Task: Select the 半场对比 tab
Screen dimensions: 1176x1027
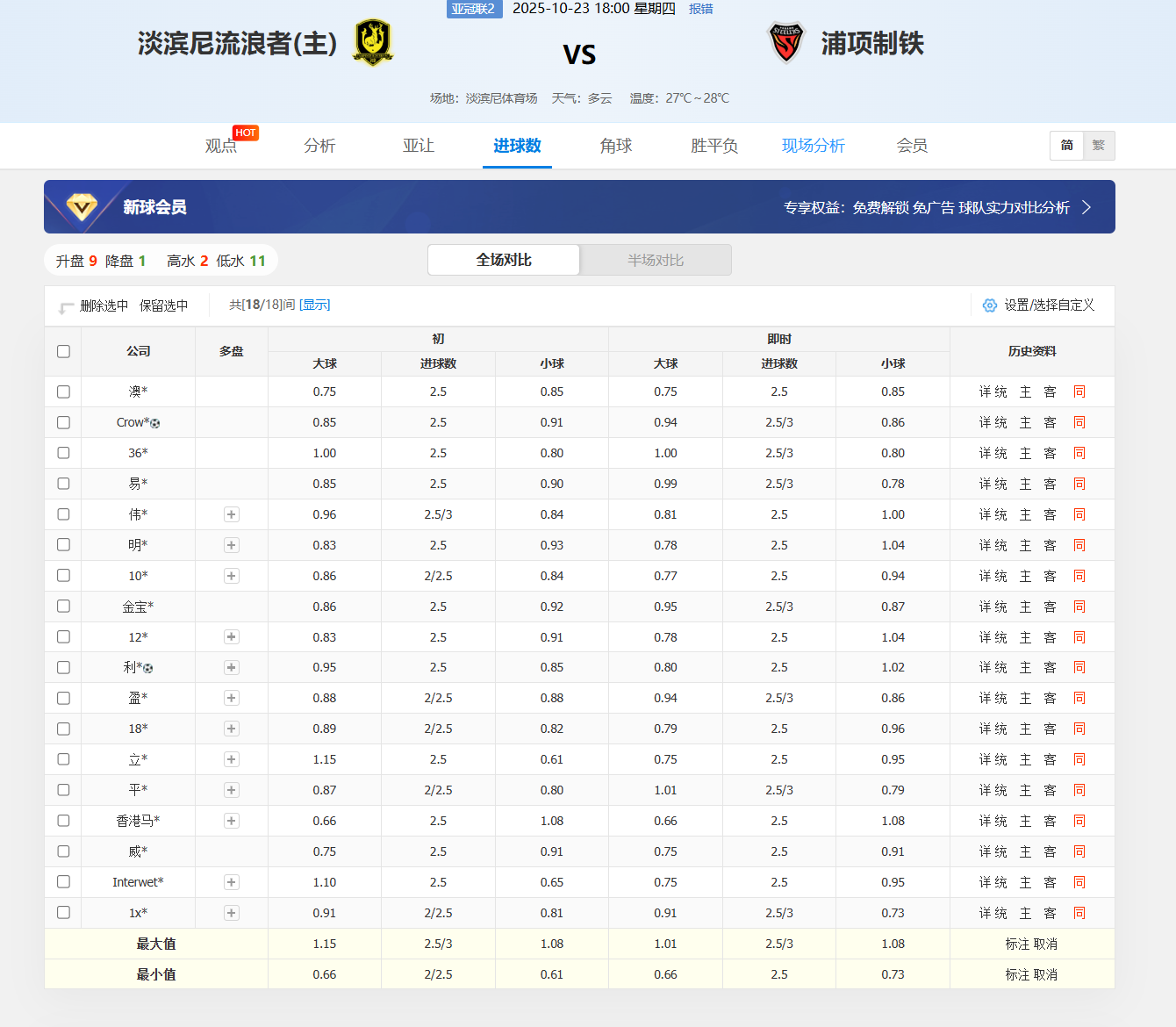Action: coord(656,260)
